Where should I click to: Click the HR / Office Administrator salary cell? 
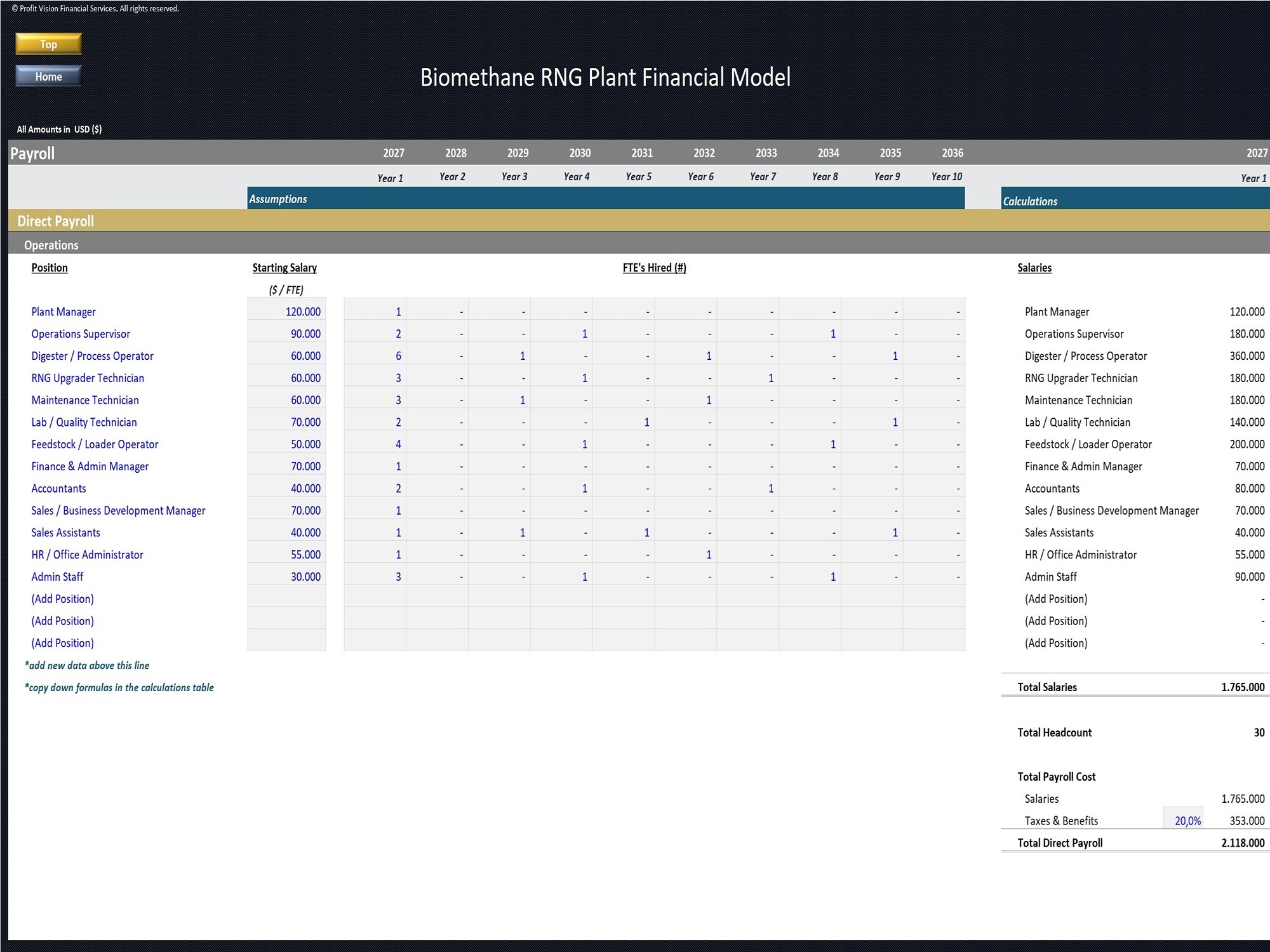(286, 555)
